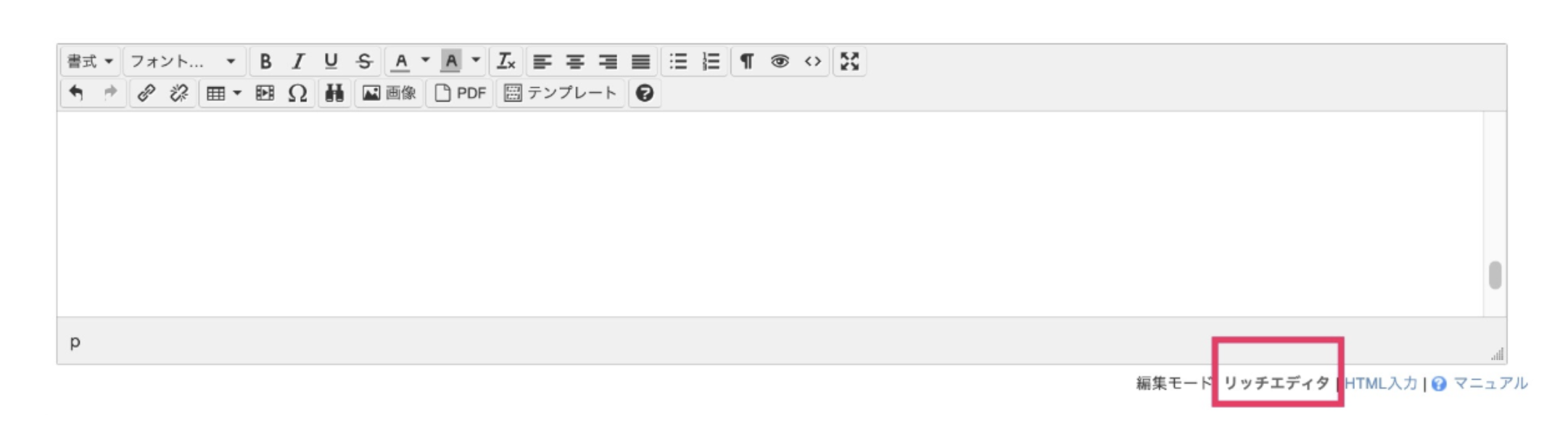Toggle bold formatting
The height and width of the screenshot is (424, 1568).
(x=265, y=62)
